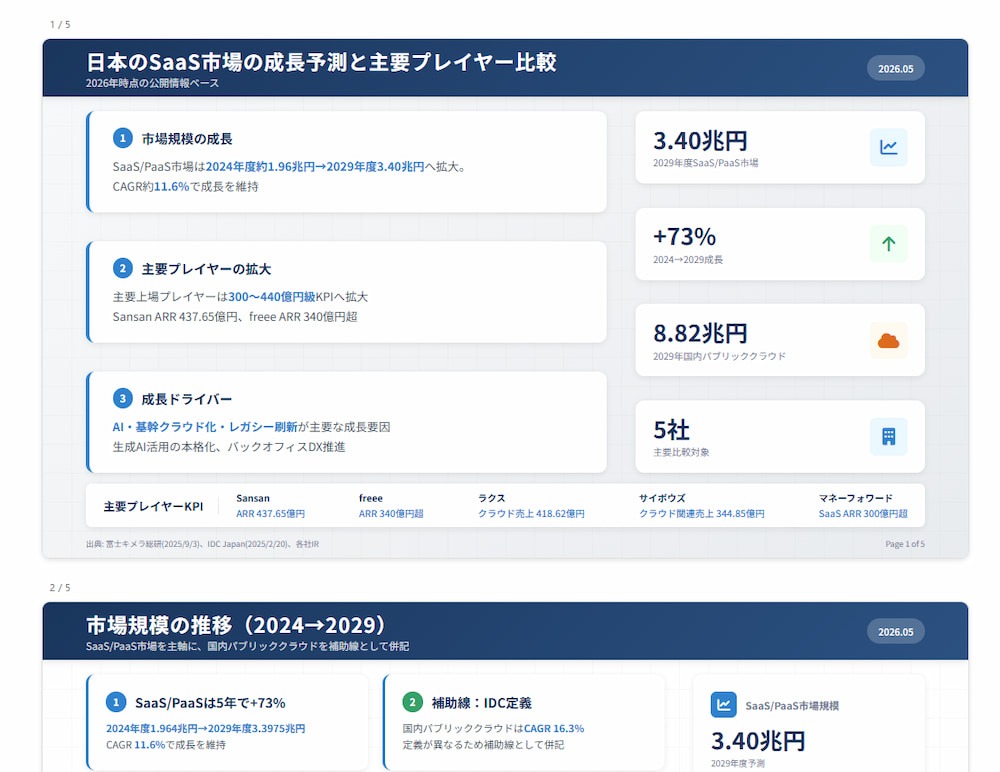The image size is (1000, 772).
Task: Click the building icon beside 5社
Action: [888, 436]
